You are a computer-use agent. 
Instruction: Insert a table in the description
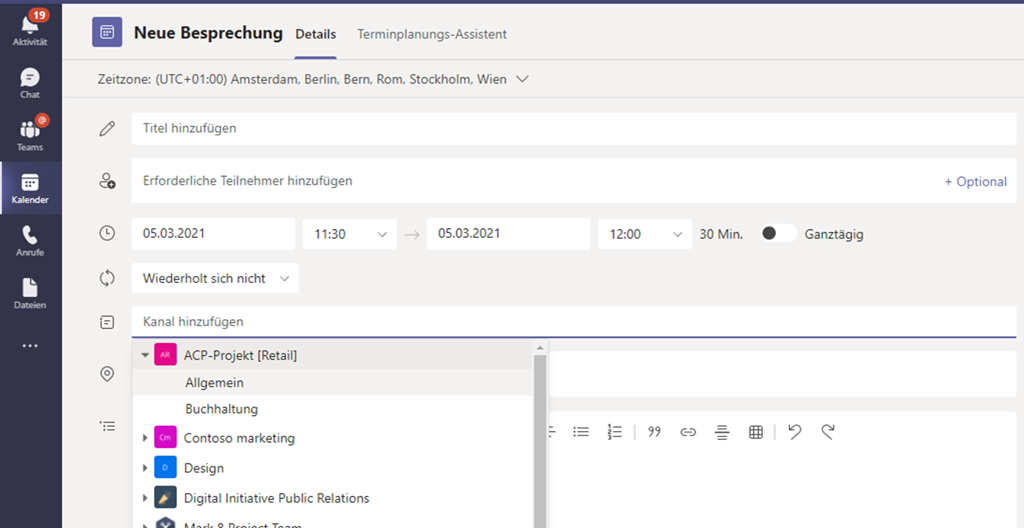[756, 432]
